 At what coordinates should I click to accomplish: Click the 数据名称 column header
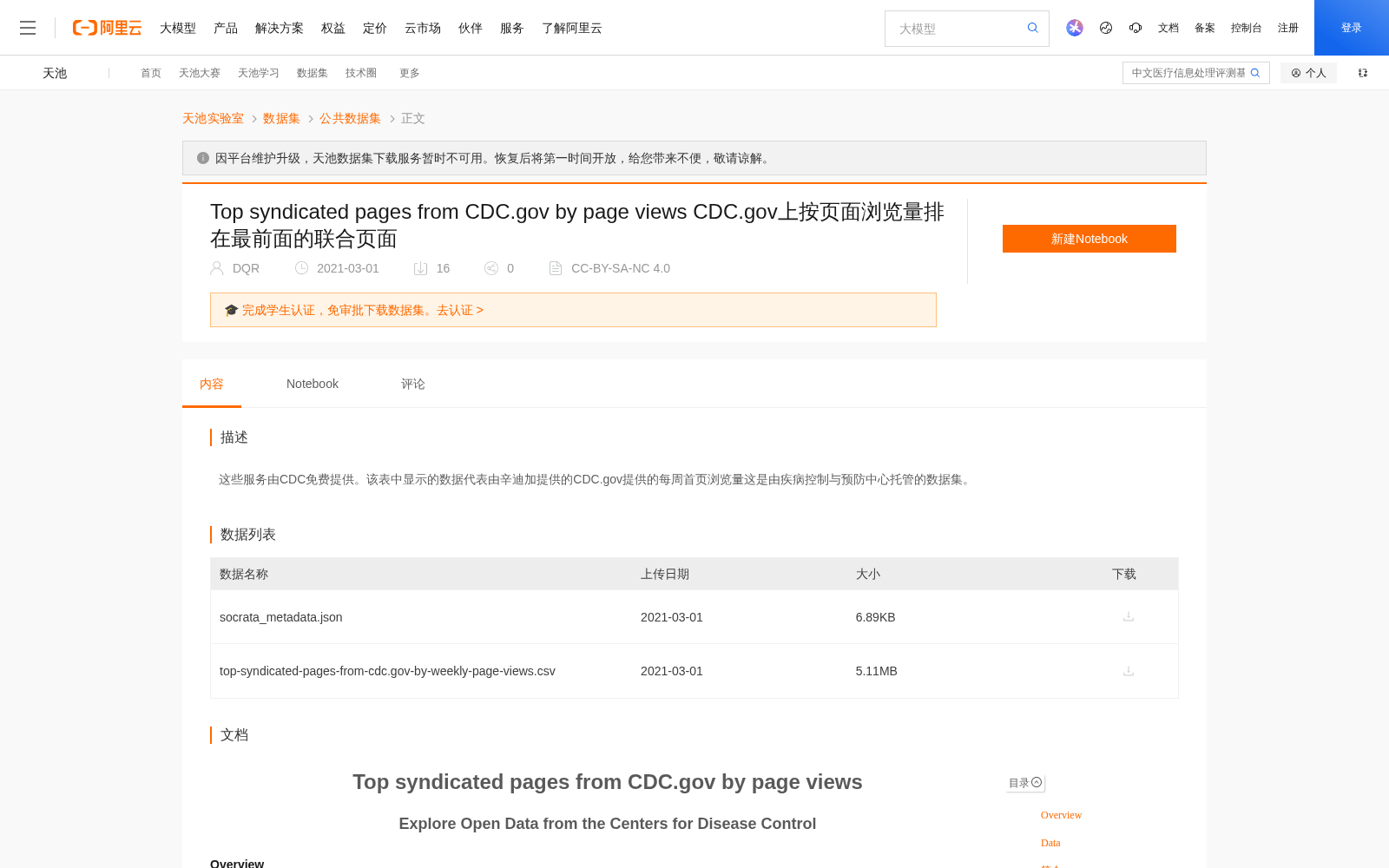point(244,574)
